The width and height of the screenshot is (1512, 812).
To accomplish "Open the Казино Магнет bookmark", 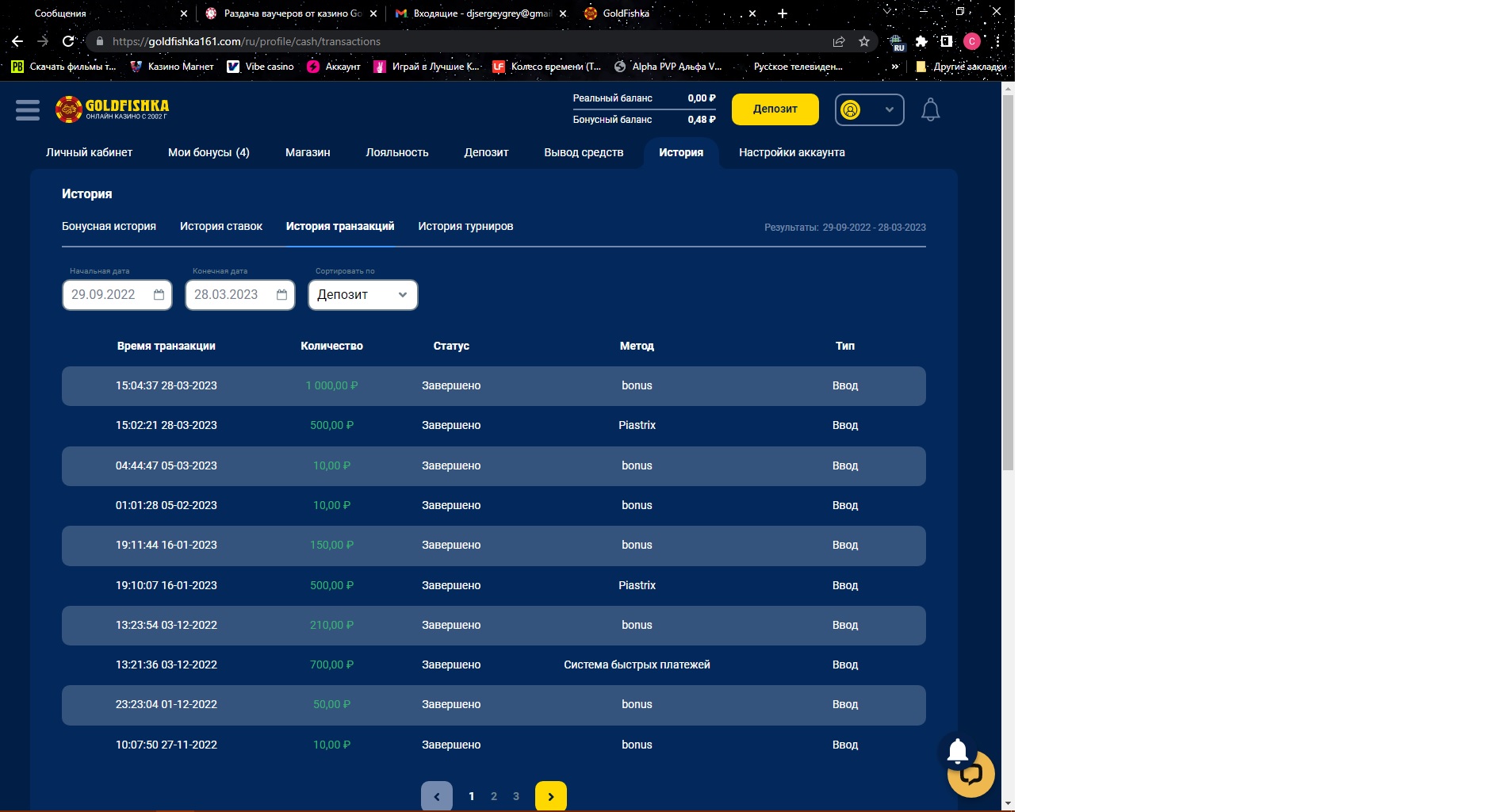I will coord(172,67).
